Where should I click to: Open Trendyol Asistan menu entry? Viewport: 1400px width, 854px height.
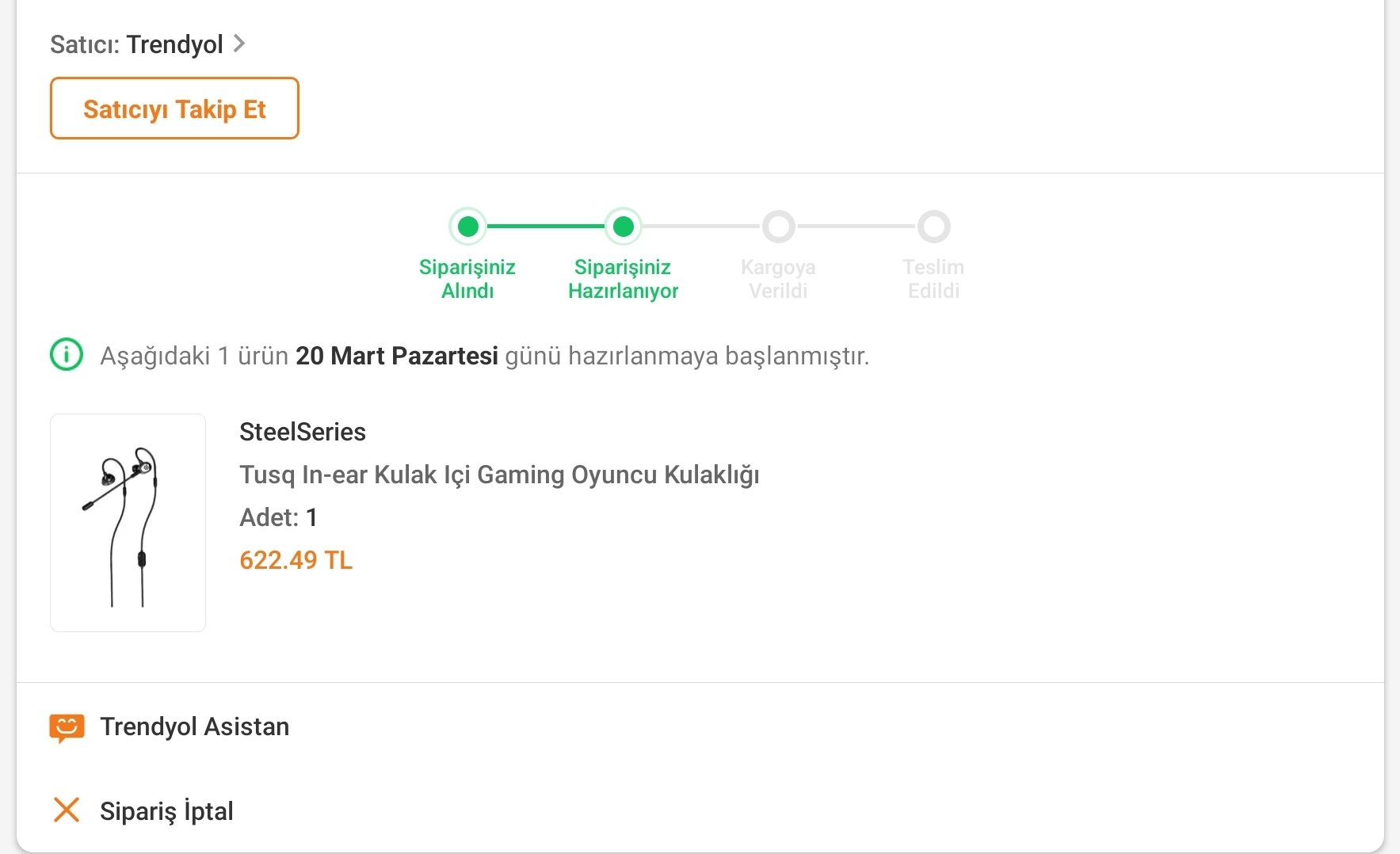coord(194,726)
